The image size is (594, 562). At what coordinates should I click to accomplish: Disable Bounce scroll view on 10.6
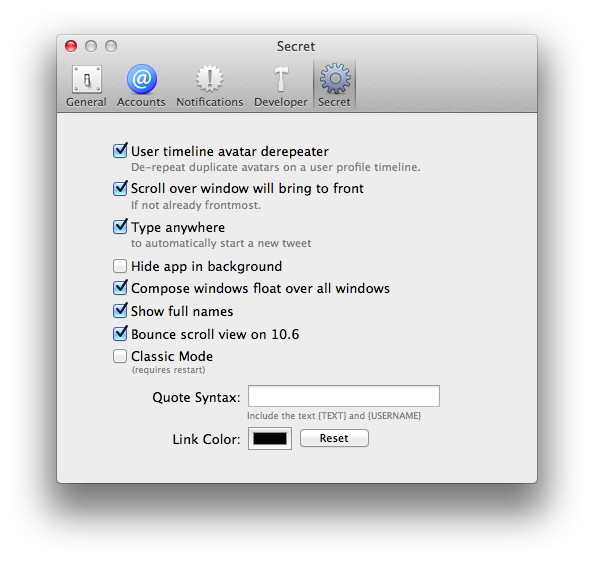pos(120,333)
